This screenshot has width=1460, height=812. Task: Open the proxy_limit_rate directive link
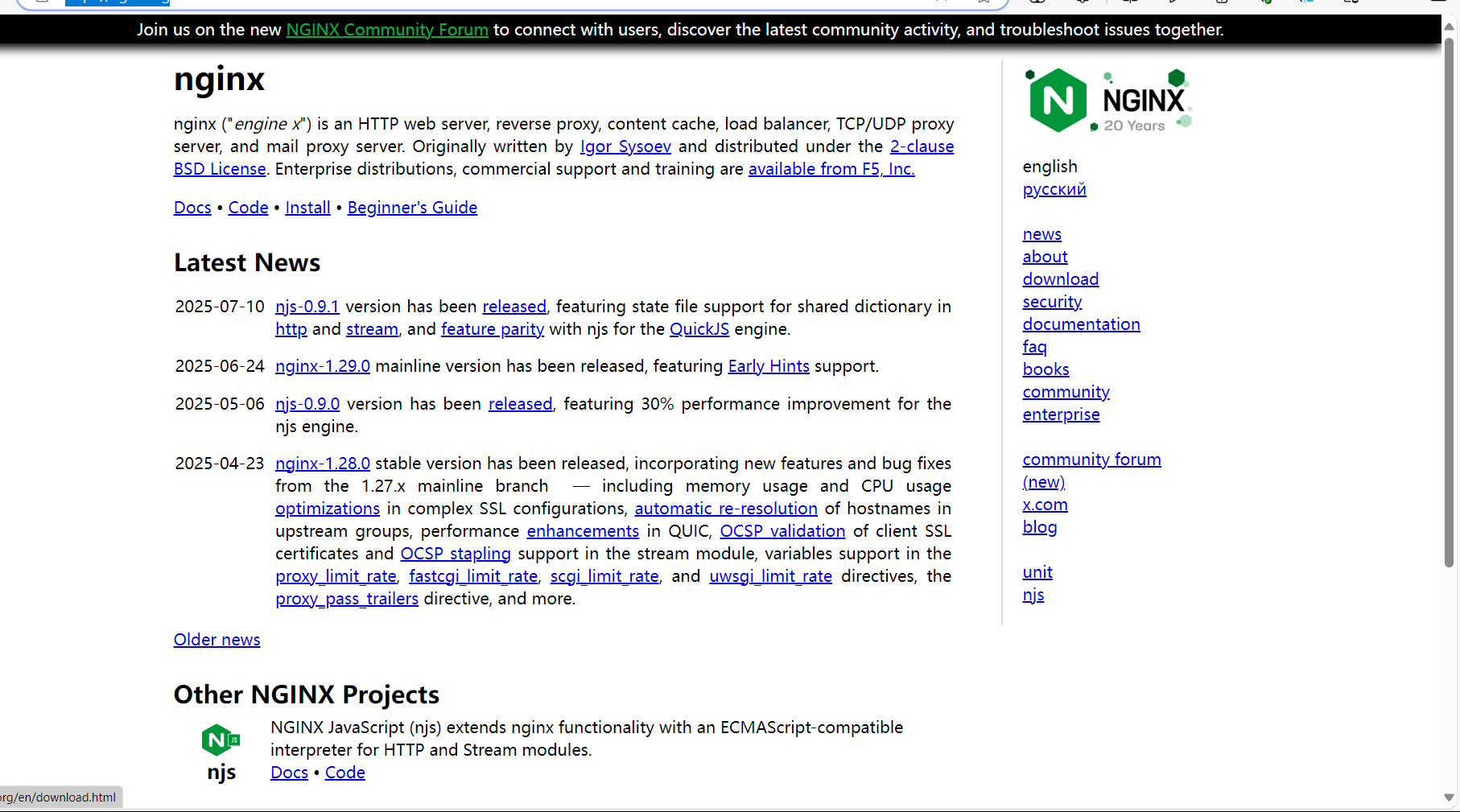(x=336, y=576)
